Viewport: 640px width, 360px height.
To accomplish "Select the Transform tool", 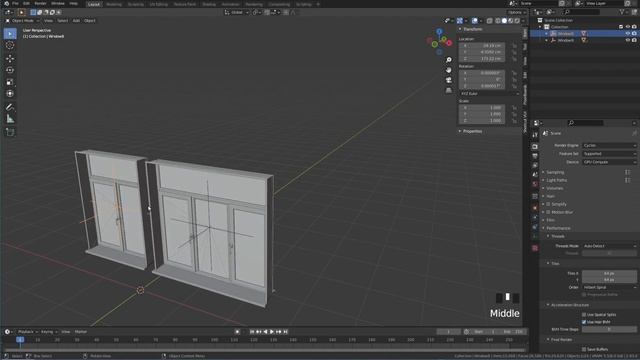I will tap(10, 94).
